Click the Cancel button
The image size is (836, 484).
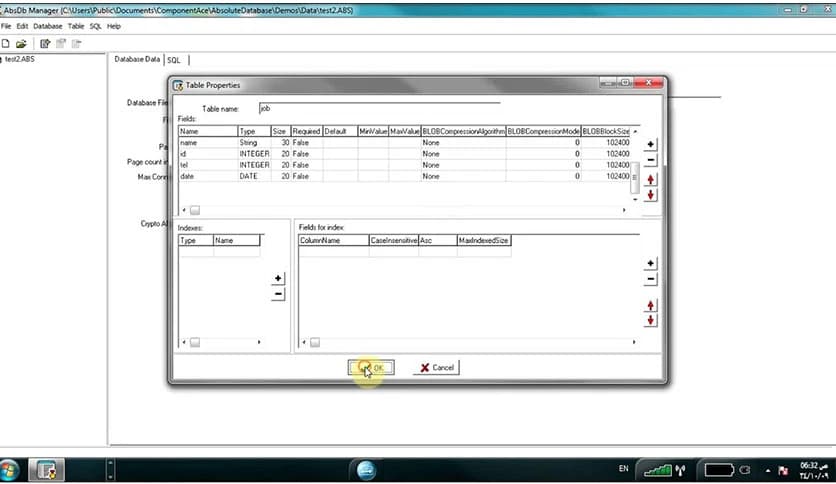point(436,367)
